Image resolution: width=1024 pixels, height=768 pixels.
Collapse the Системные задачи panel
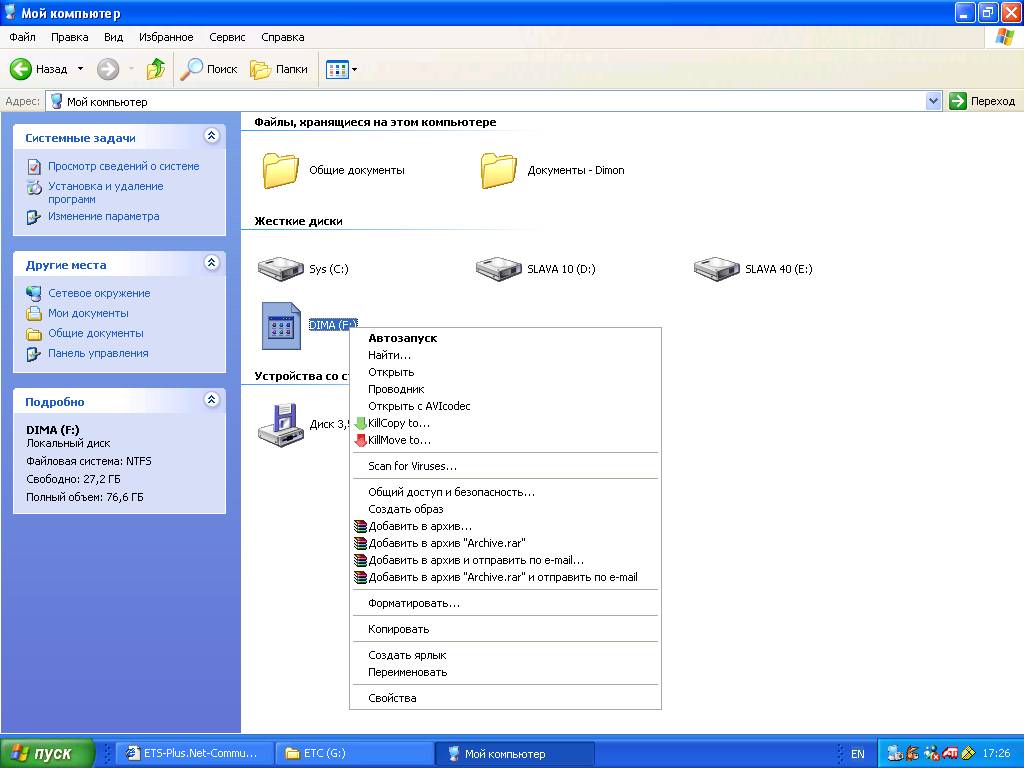coord(211,136)
